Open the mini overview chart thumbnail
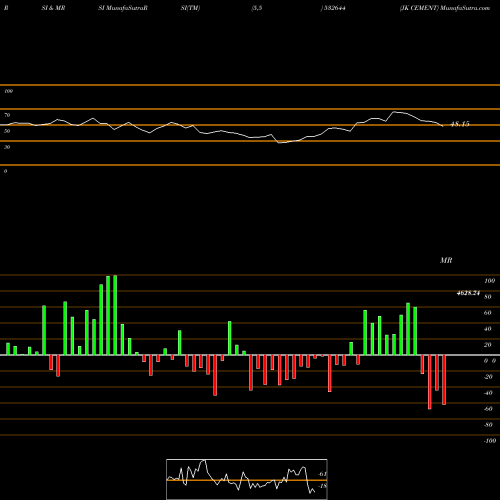 click(247, 479)
